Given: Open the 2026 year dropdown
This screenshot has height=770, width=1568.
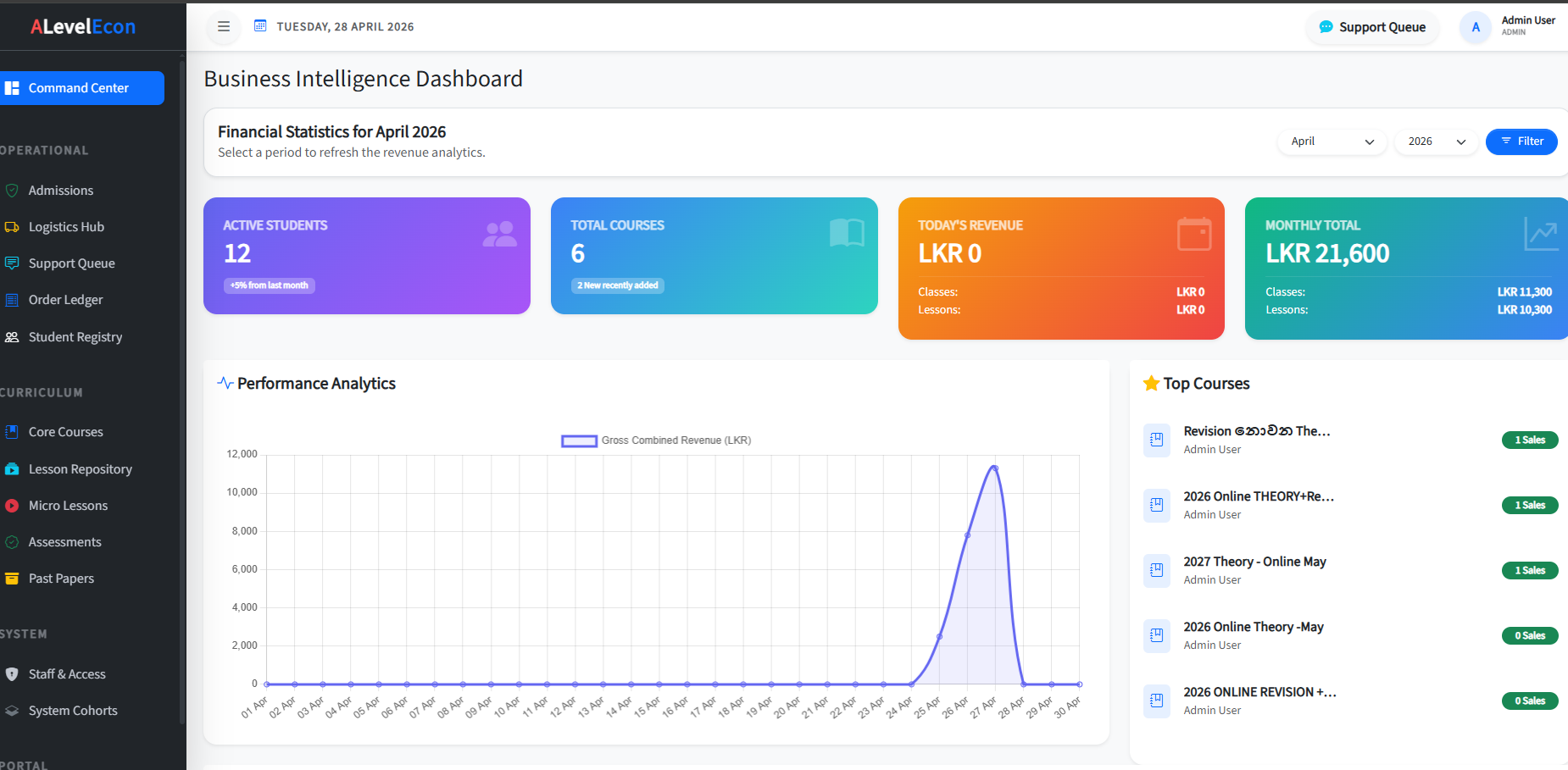Looking at the screenshot, I should 1437,141.
